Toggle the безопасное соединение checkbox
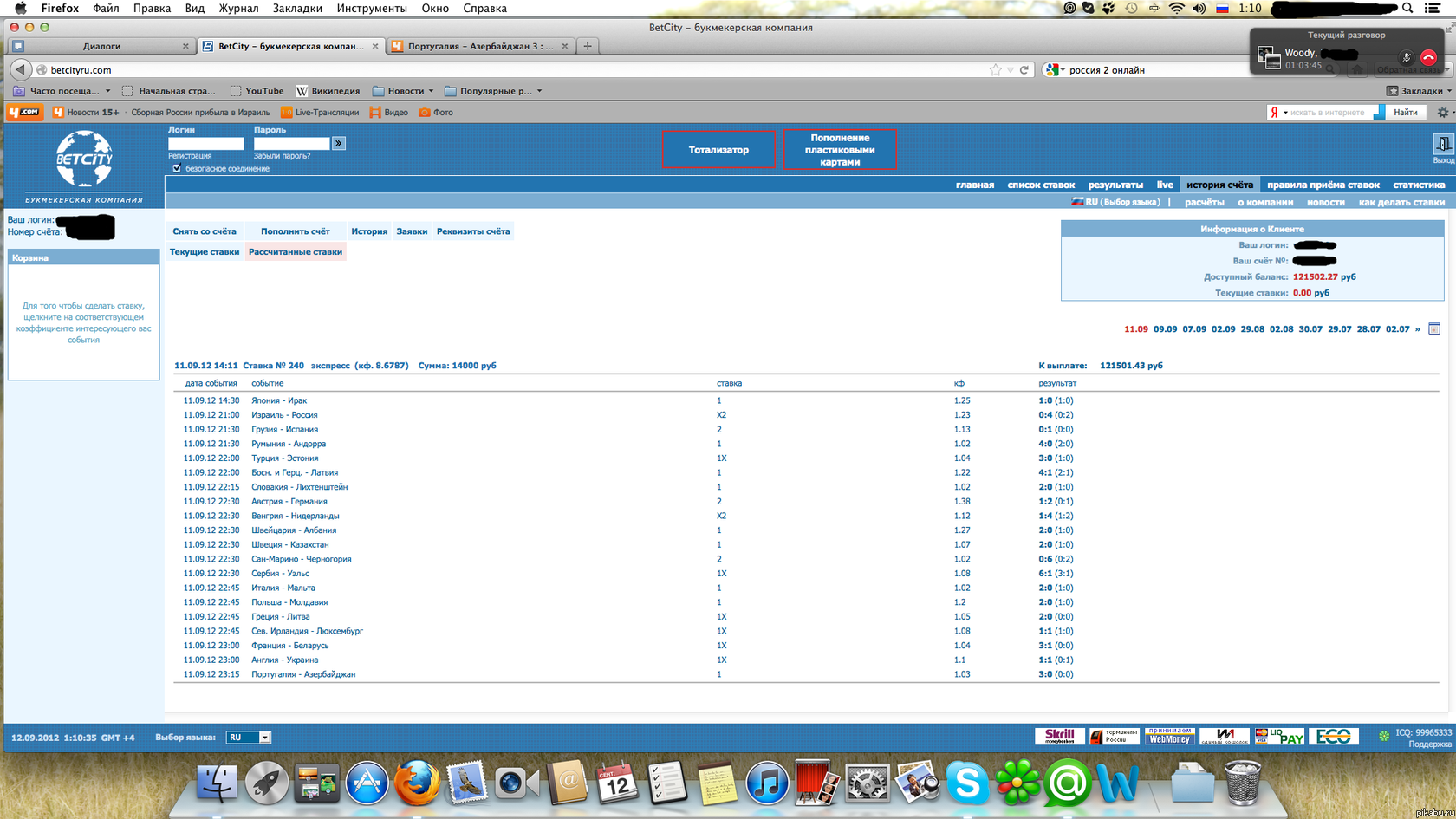Image resolution: width=1456 pixels, height=819 pixels. [x=177, y=168]
